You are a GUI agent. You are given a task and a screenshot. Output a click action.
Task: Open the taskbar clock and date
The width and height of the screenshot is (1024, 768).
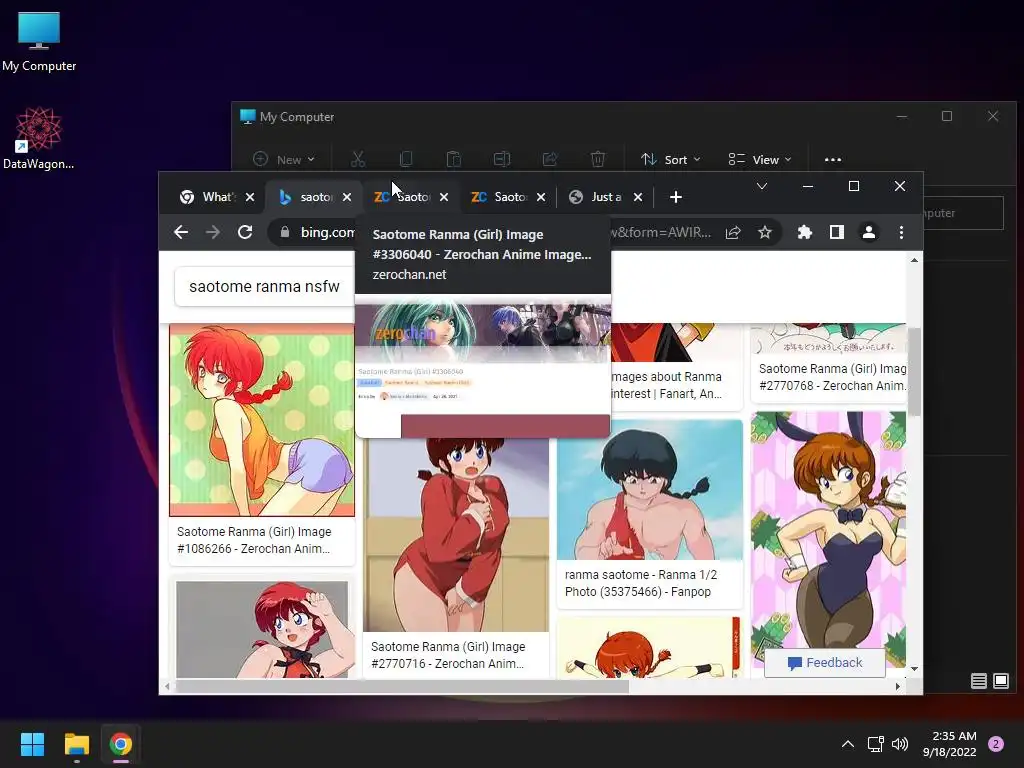pyautogui.click(x=950, y=744)
